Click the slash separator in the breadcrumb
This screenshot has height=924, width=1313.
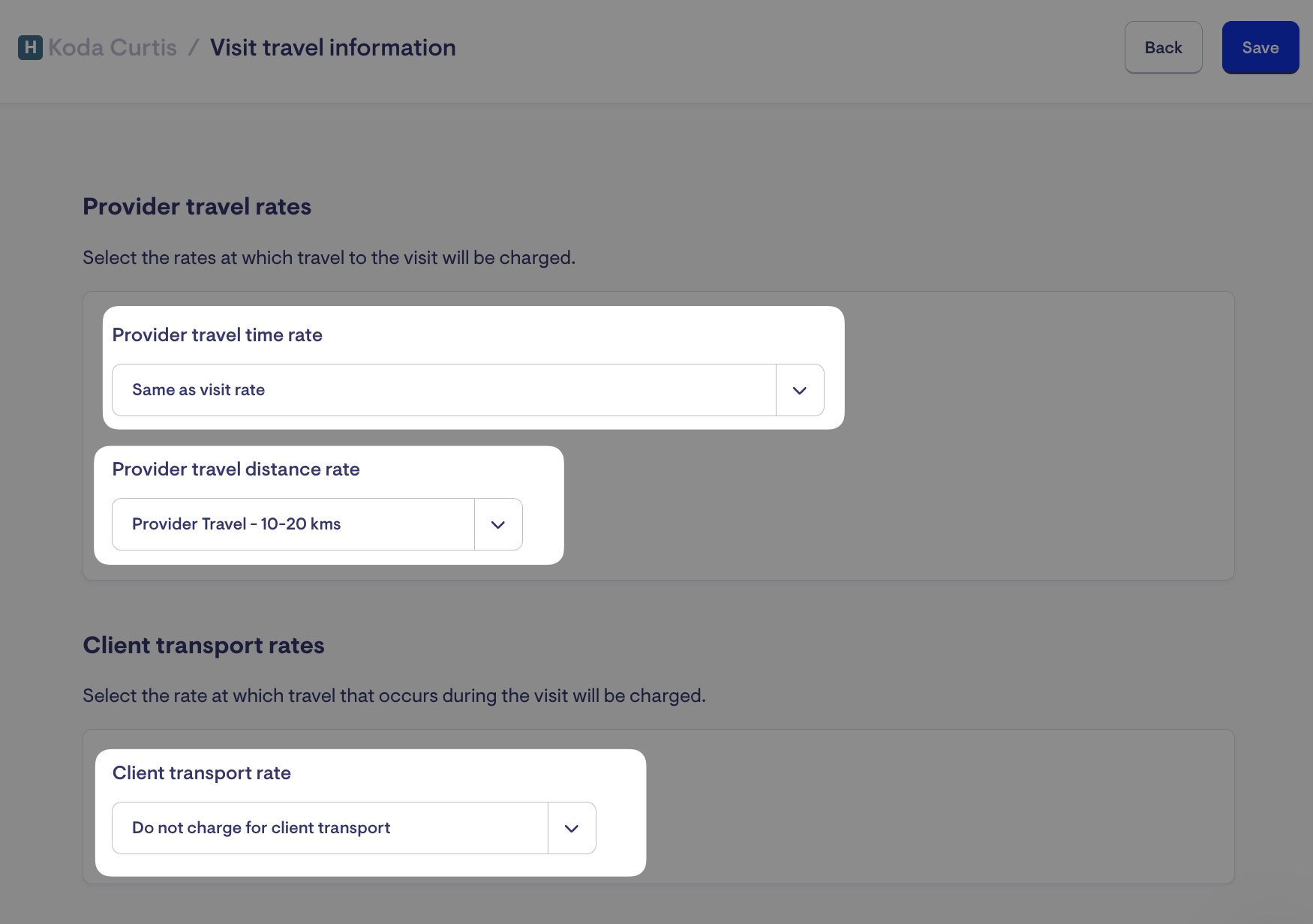pos(194,47)
